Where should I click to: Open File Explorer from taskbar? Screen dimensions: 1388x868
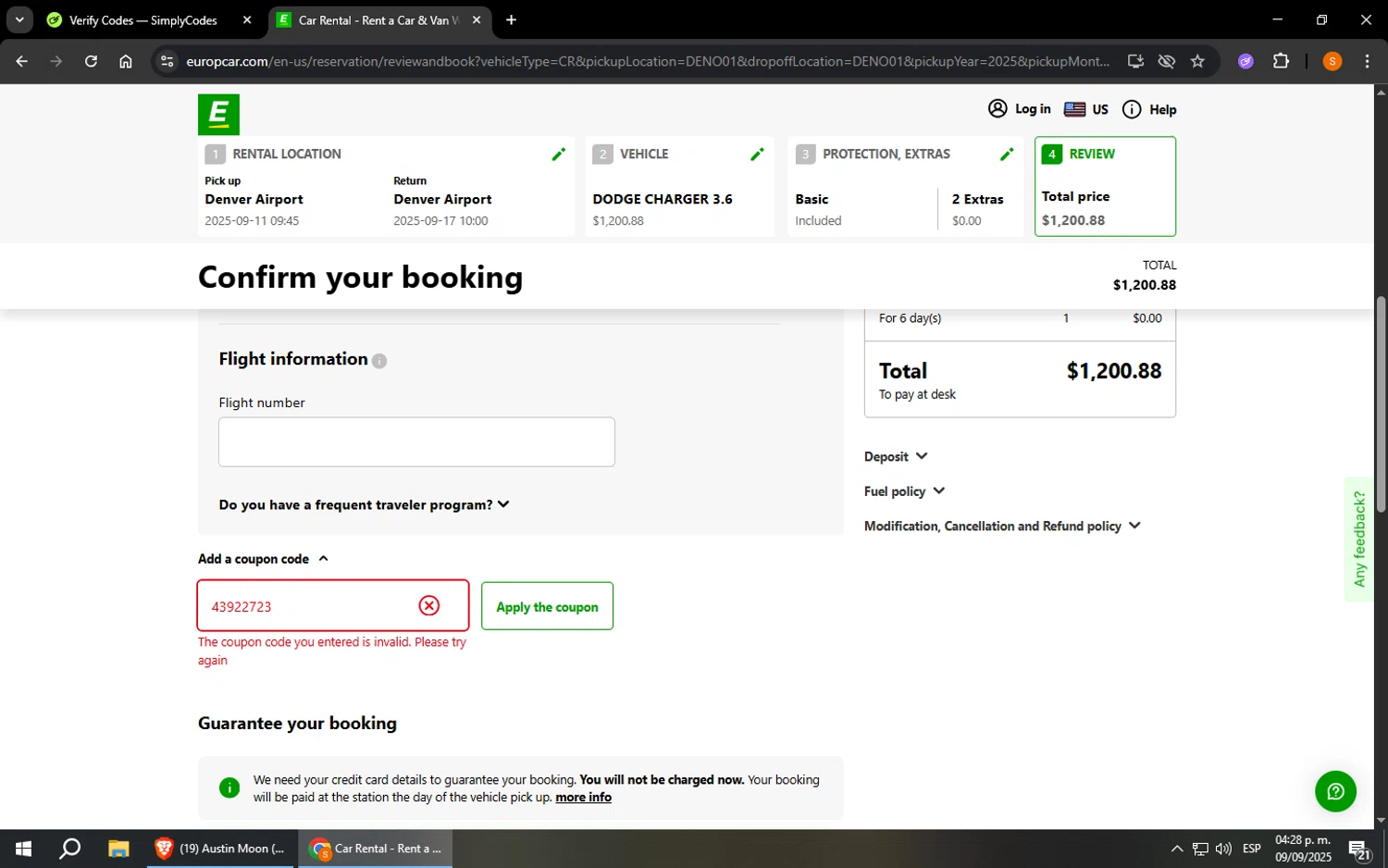point(118,849)
